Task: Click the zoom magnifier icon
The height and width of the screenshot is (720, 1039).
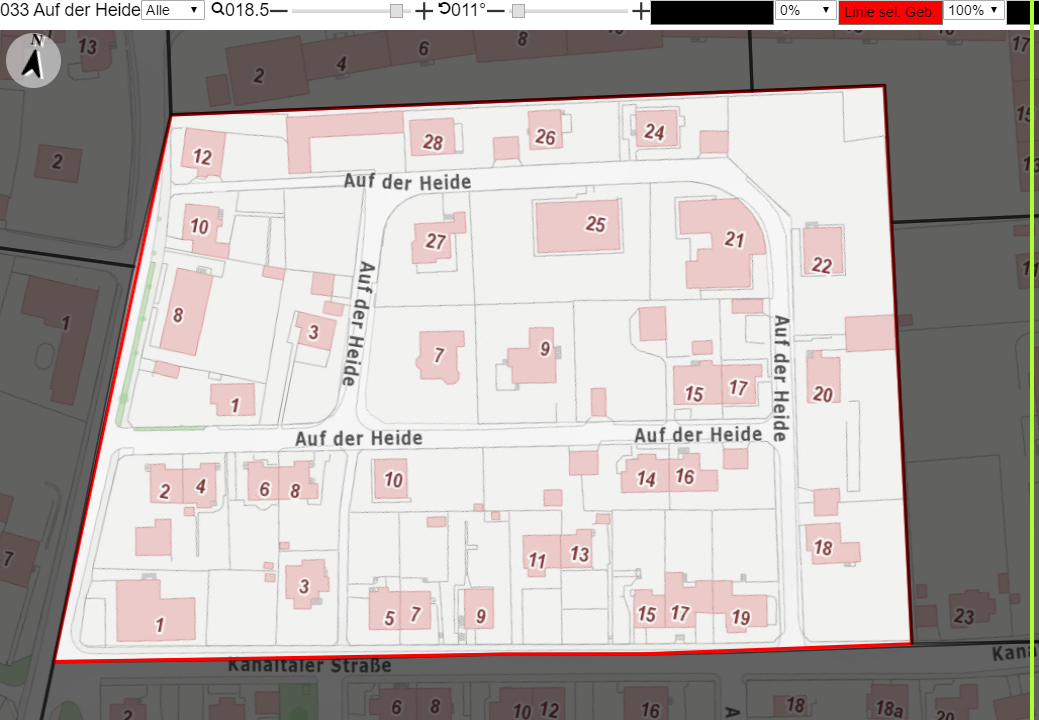Action: (217, 9)
